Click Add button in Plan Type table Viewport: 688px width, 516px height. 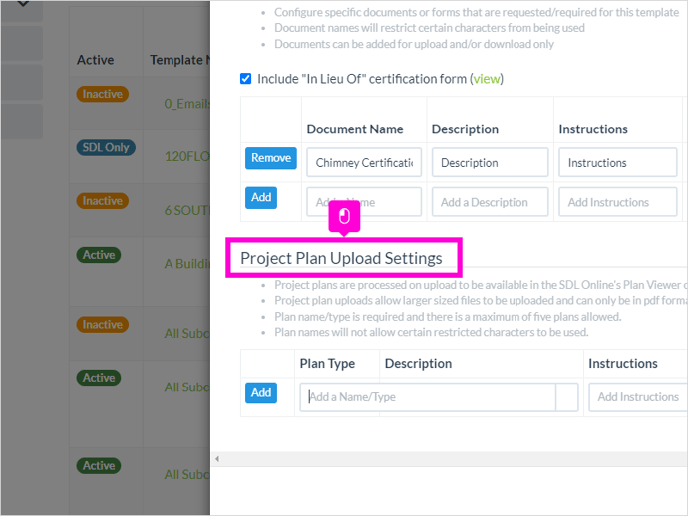(261, 392)
